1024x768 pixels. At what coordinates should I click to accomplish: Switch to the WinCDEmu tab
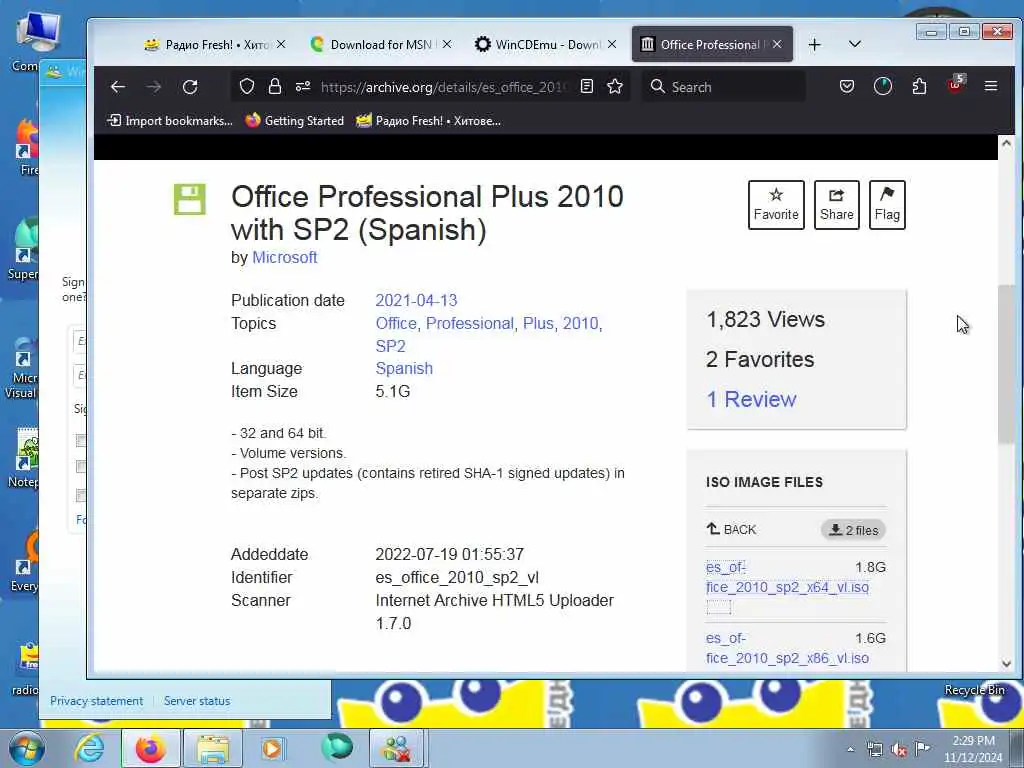click(x=539, y=44)
